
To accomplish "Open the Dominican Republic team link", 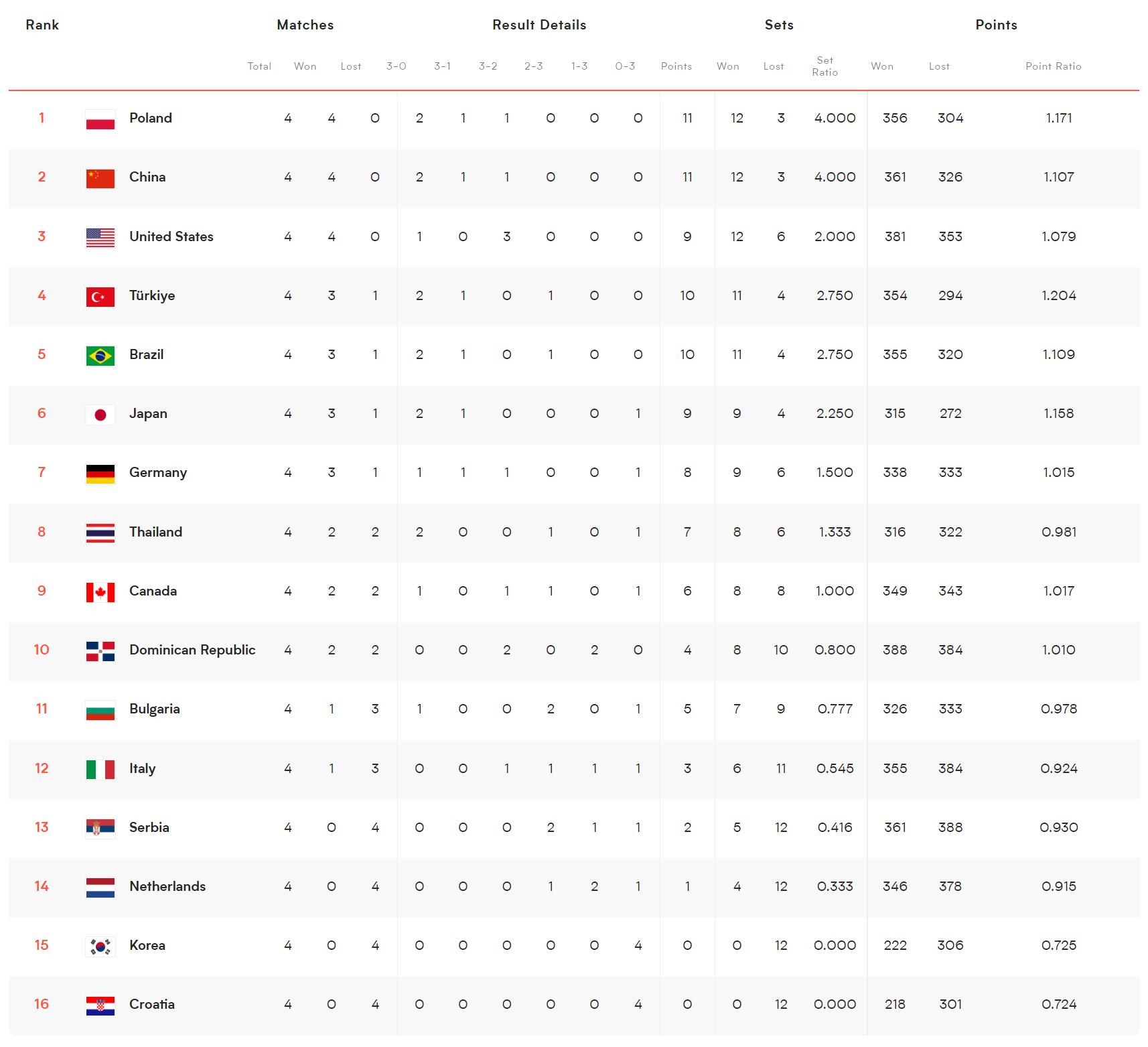I will [192, 650].
